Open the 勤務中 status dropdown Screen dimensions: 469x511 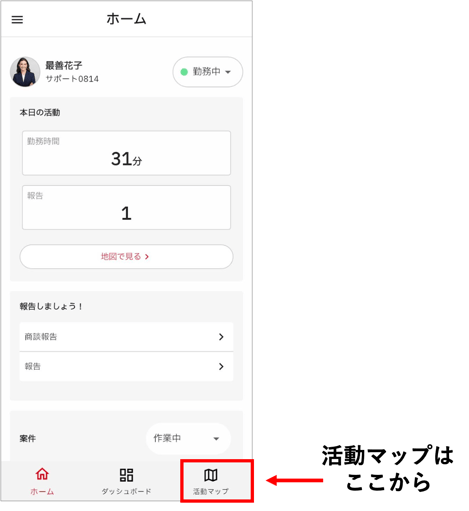208,72
